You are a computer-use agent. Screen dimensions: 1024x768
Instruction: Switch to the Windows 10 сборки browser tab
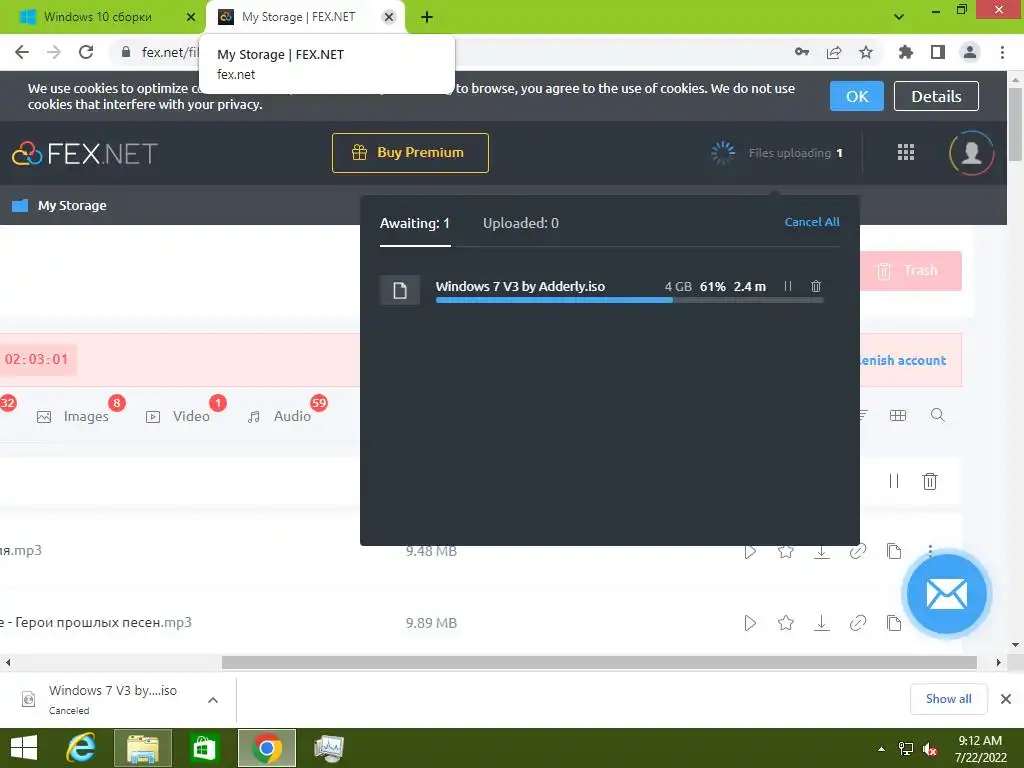click(103, 17)
